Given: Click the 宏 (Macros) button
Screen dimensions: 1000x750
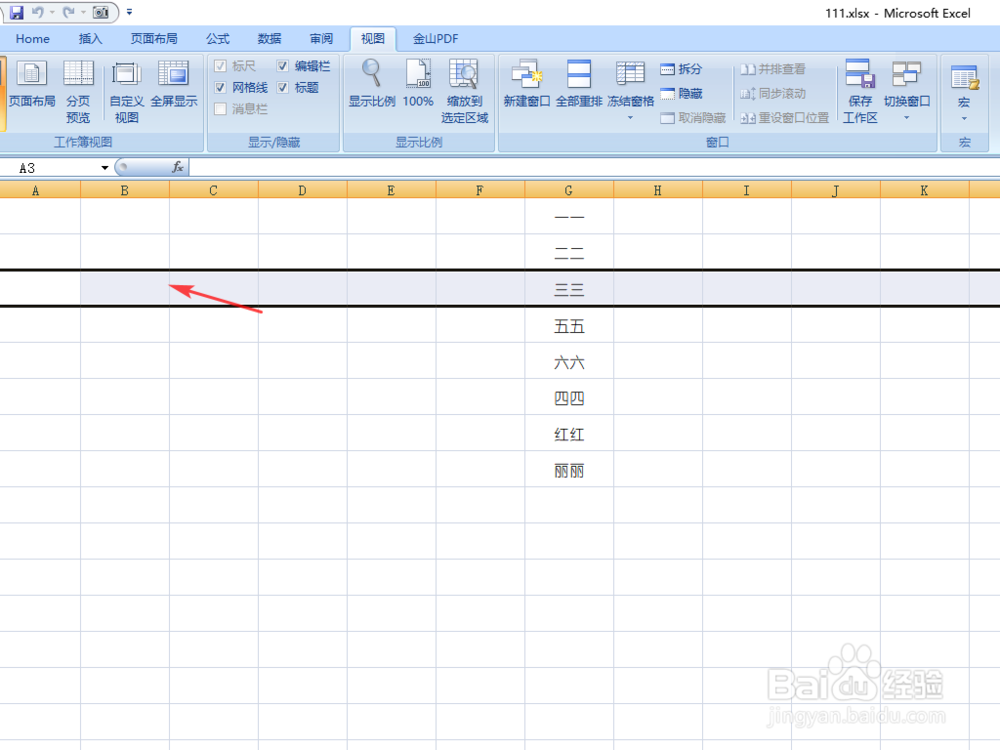Looking at the screenshot, I should click(964, 90).
